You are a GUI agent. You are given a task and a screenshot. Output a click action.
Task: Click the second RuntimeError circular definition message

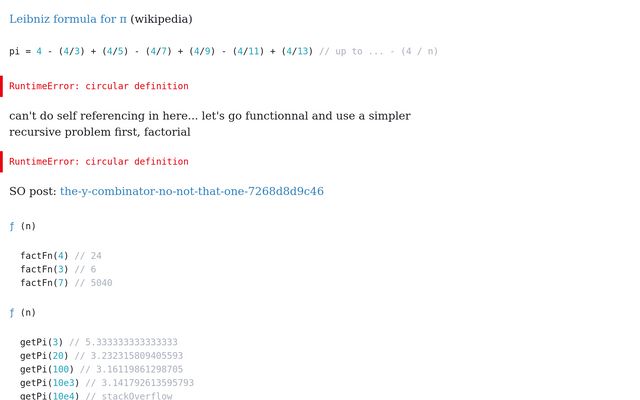point(98,161)
